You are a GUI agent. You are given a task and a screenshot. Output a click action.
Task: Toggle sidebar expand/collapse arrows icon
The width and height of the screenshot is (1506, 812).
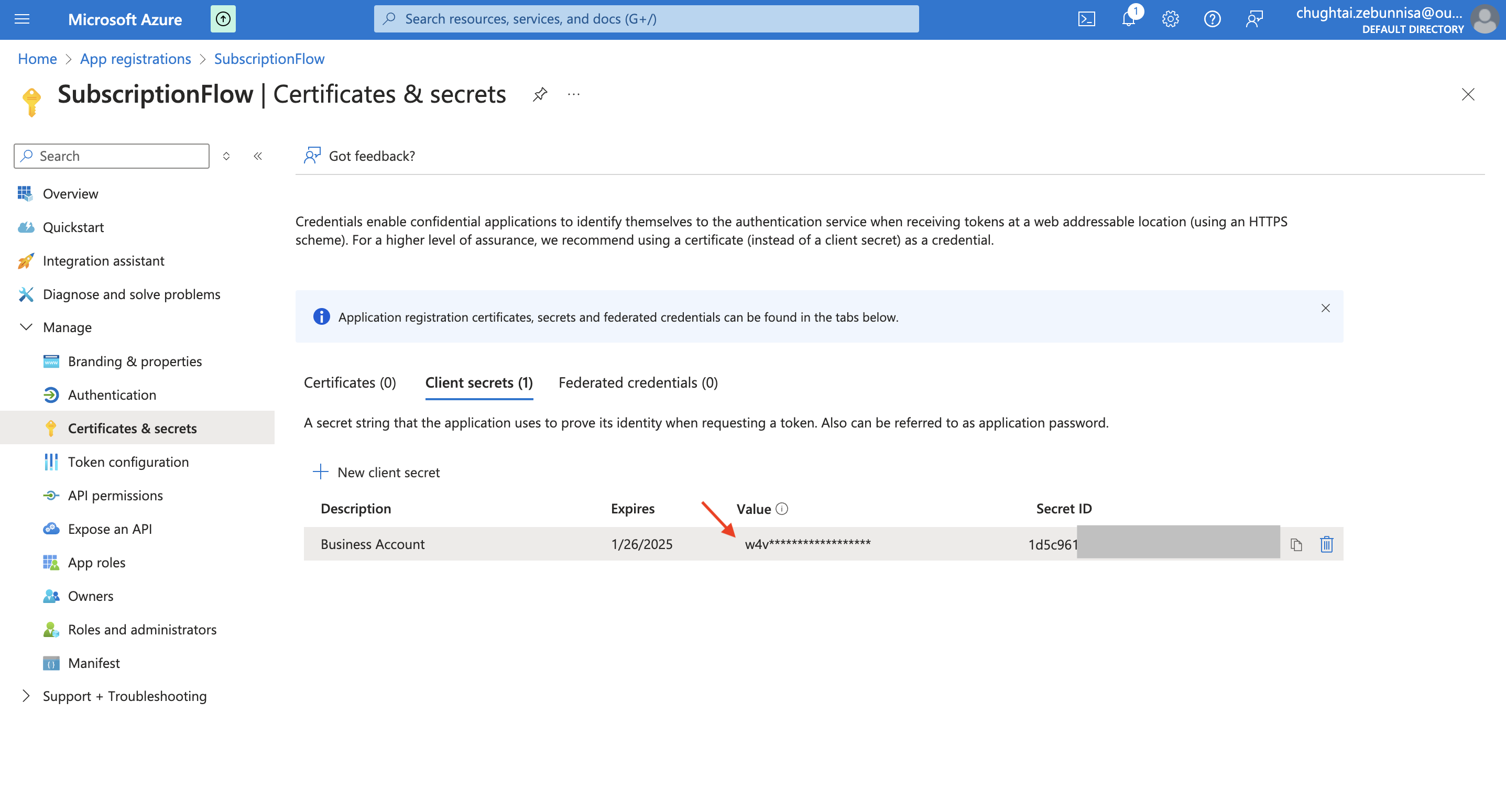pos(226,156)
